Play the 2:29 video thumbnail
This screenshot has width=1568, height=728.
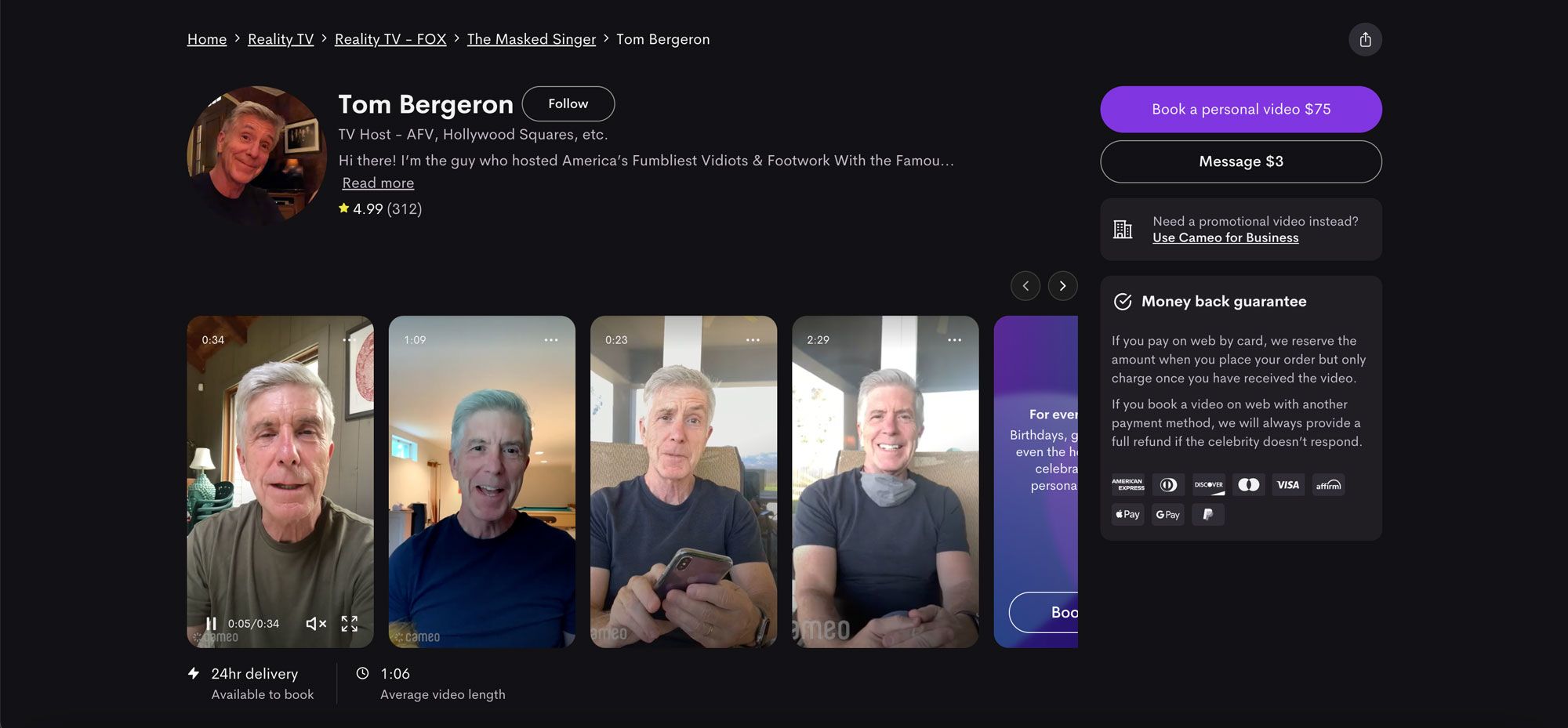[x=885, y=482]
